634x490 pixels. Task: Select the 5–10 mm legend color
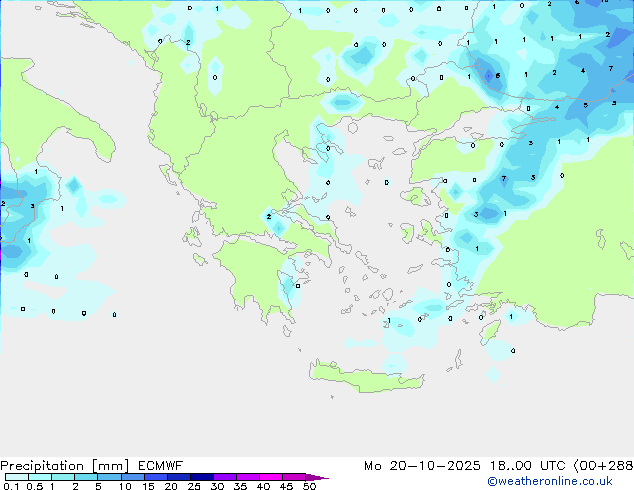point(109,477)
